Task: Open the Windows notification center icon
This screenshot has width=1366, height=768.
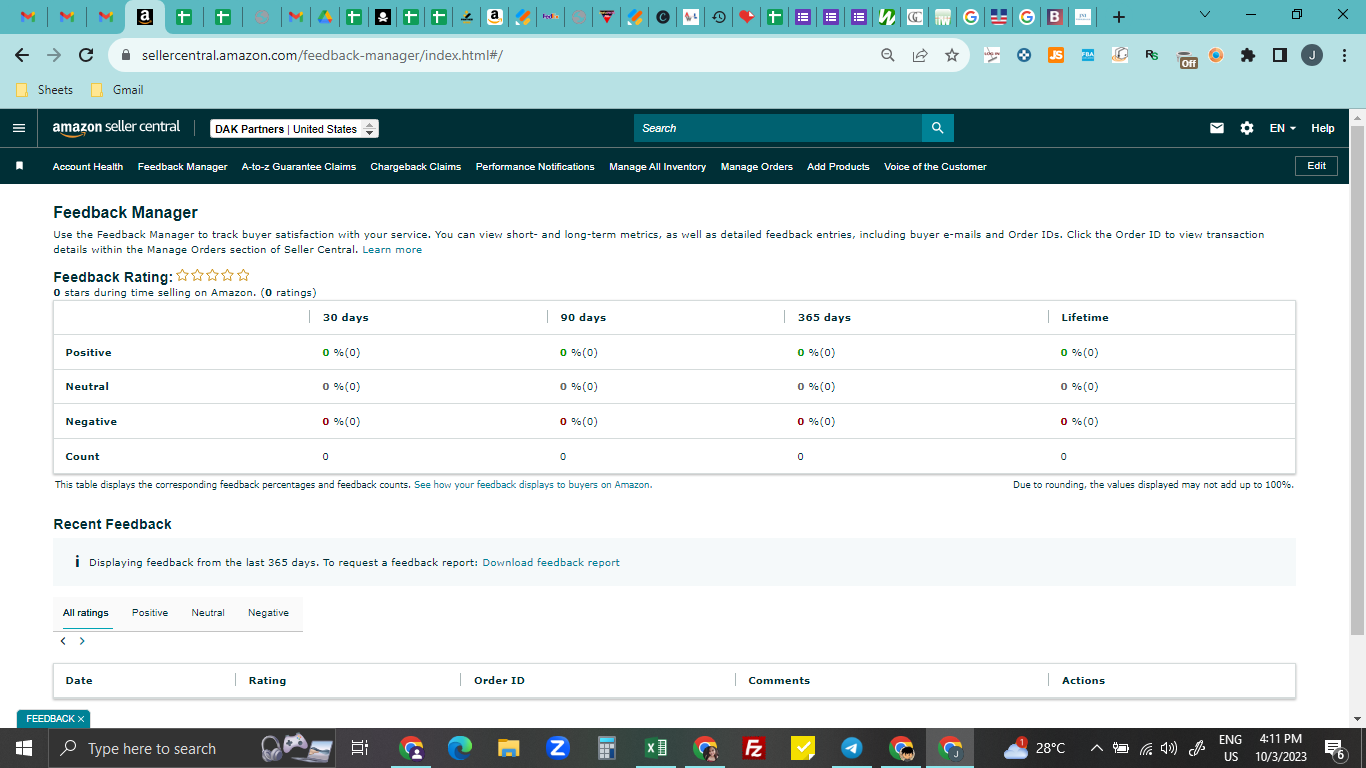Action: (x=1334, y=748)
